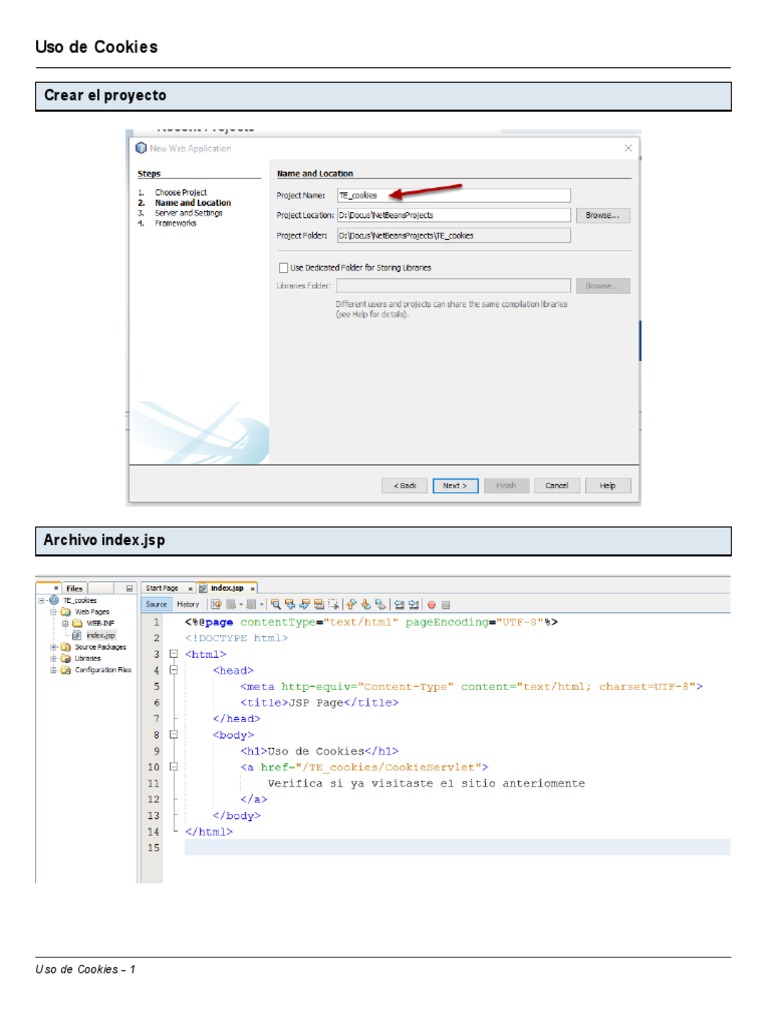The image size is (768, 1024).
Task: Click the stop macro recording icon
Action: point(446,604)
